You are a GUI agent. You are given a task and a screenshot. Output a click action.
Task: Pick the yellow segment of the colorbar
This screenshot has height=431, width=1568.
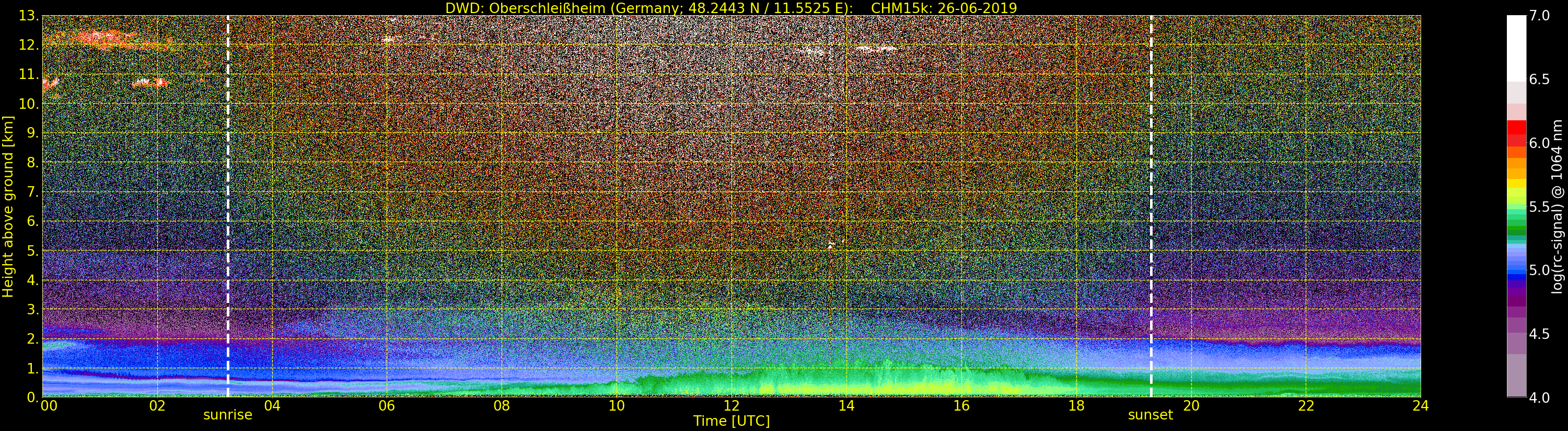pos(1516,183)
